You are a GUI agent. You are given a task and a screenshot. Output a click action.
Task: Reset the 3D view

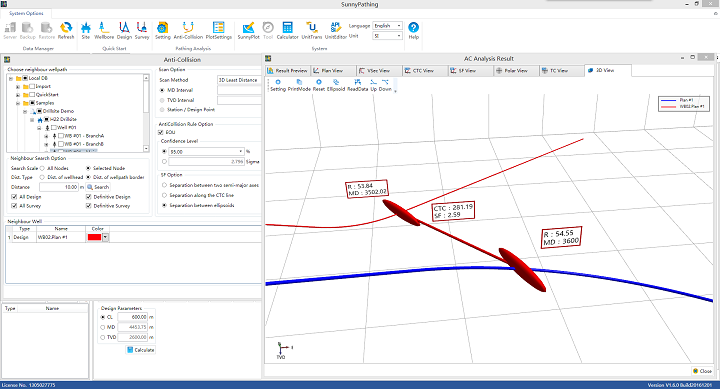point(319,85)
